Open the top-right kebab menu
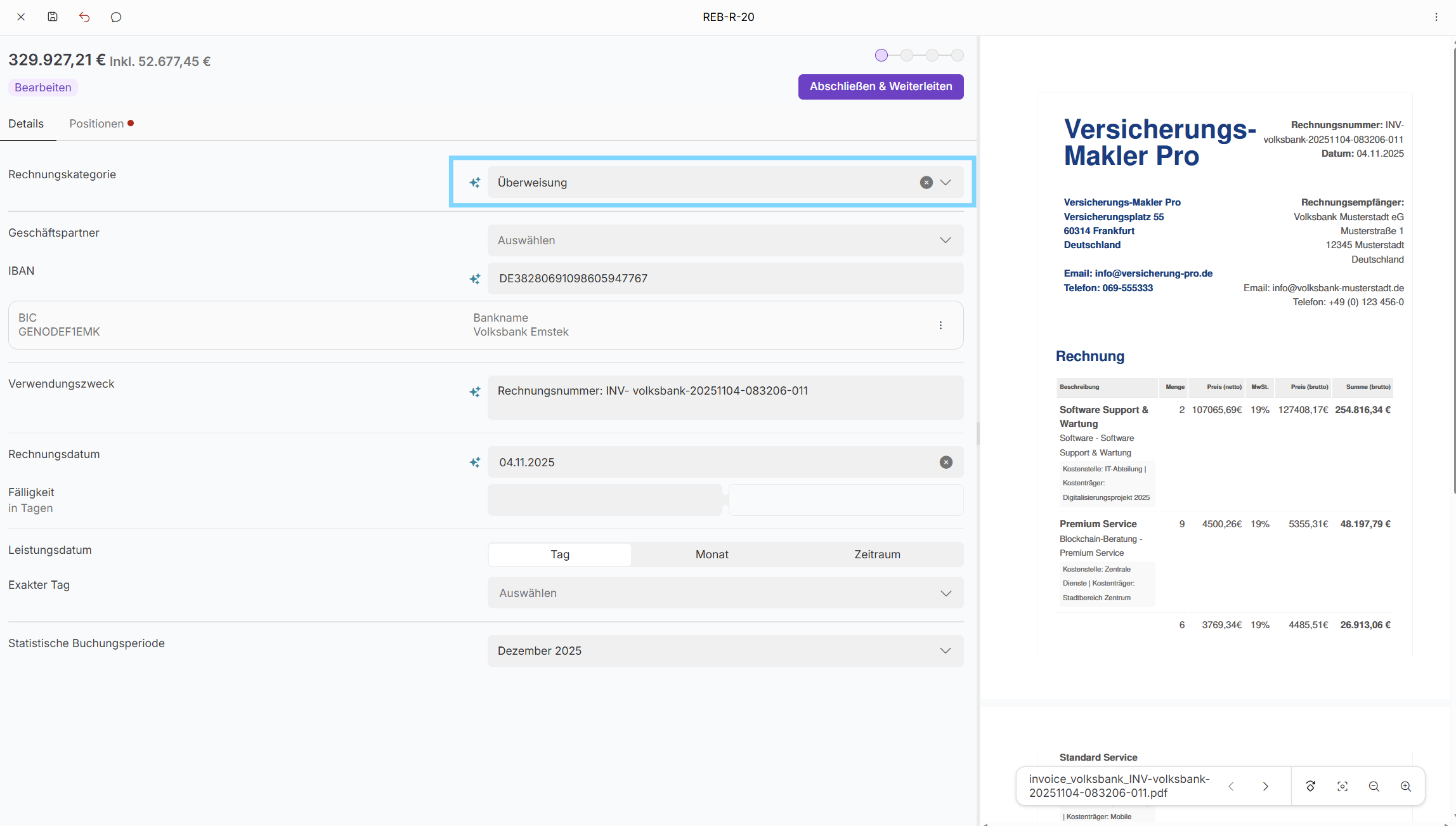This screenshot has width=1456, height=826. (1436, 17)
